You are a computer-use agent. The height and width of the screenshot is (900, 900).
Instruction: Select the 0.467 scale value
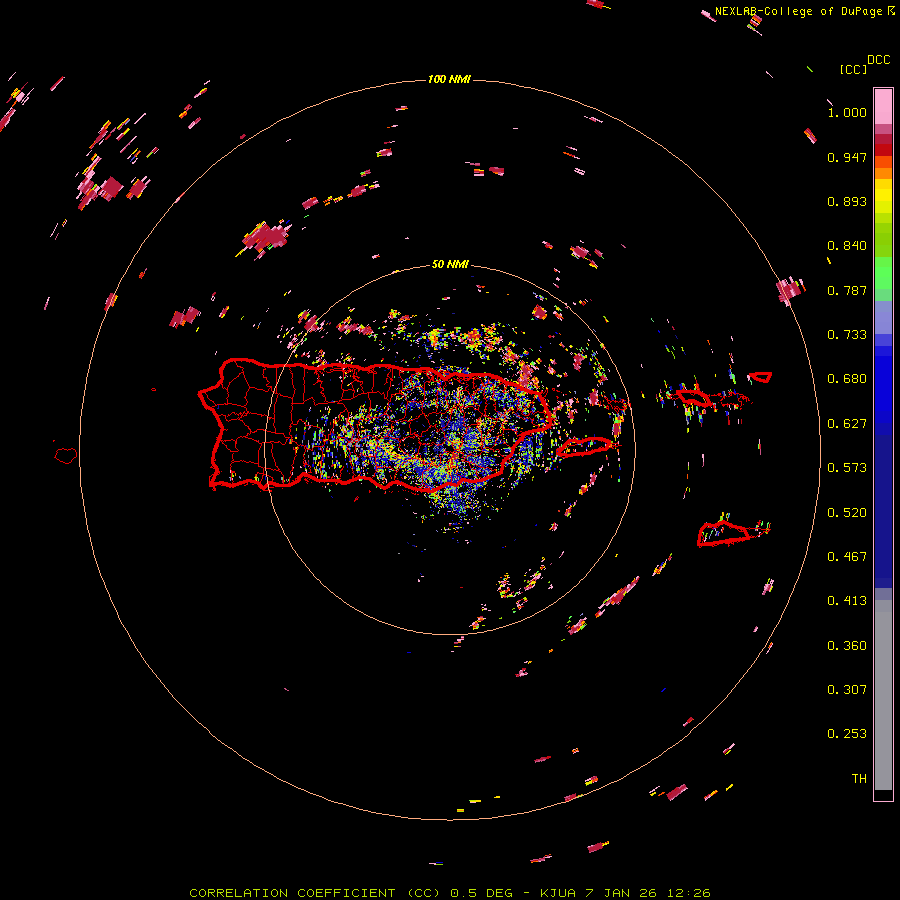pyautogui.click(x=847, y=557)
